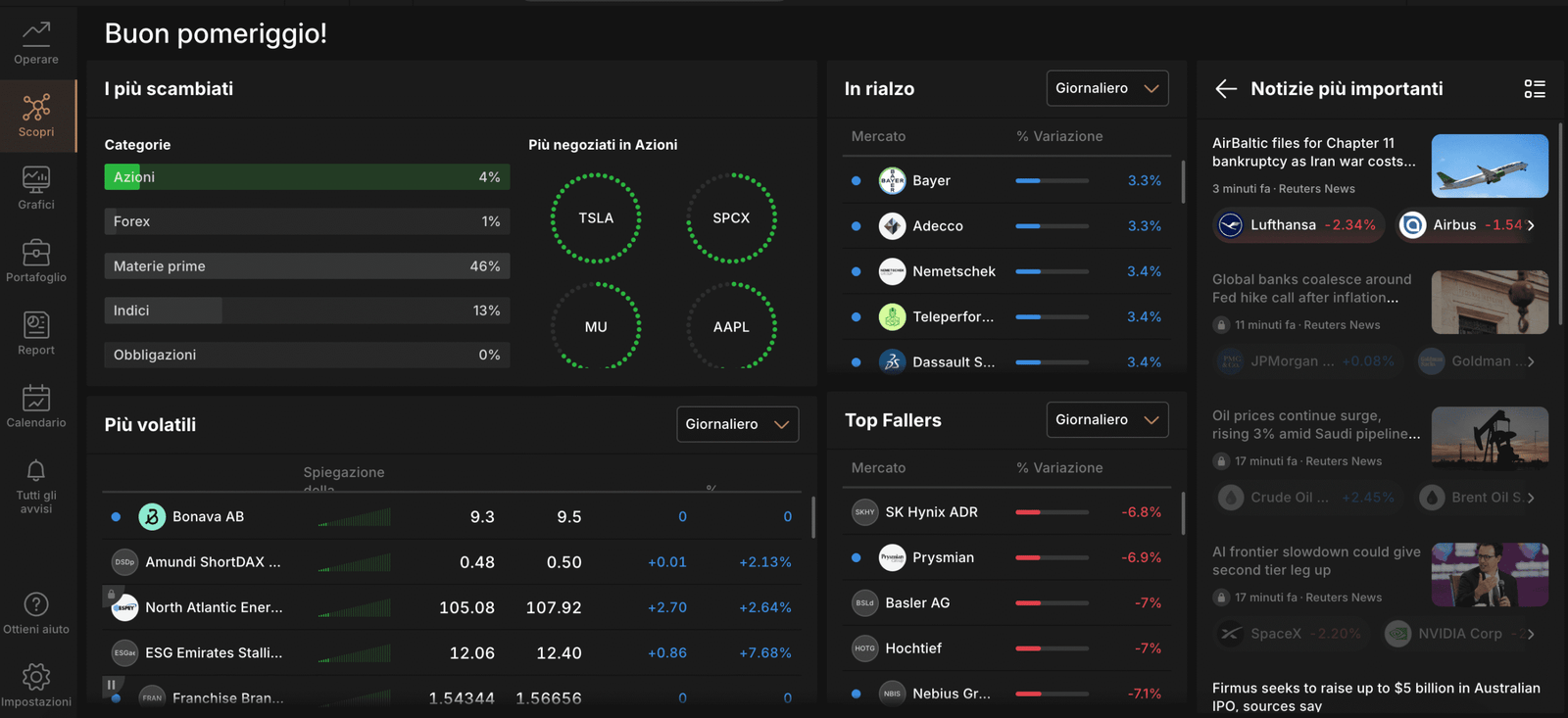Click the Adecco company logo

pos(892,226)
